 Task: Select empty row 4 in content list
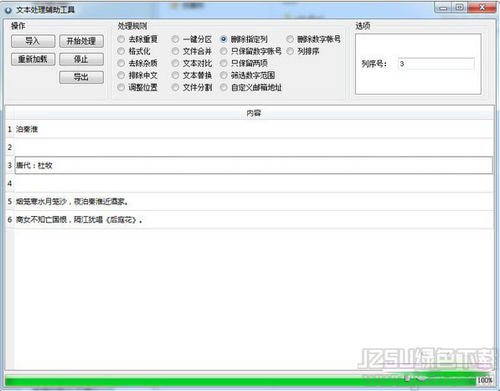click(254, 183)
